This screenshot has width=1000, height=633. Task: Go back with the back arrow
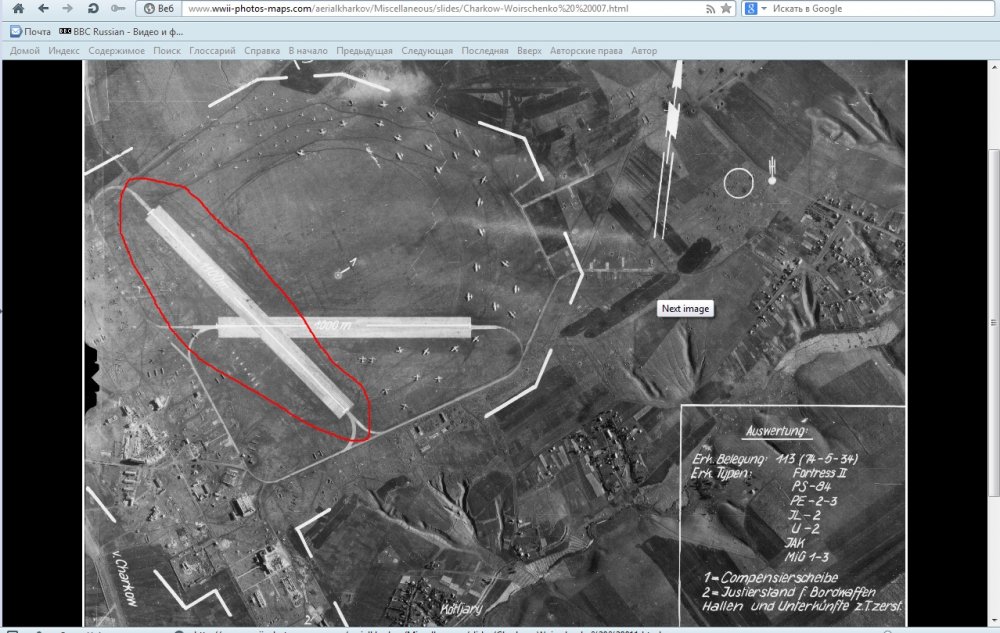(43, 8)
